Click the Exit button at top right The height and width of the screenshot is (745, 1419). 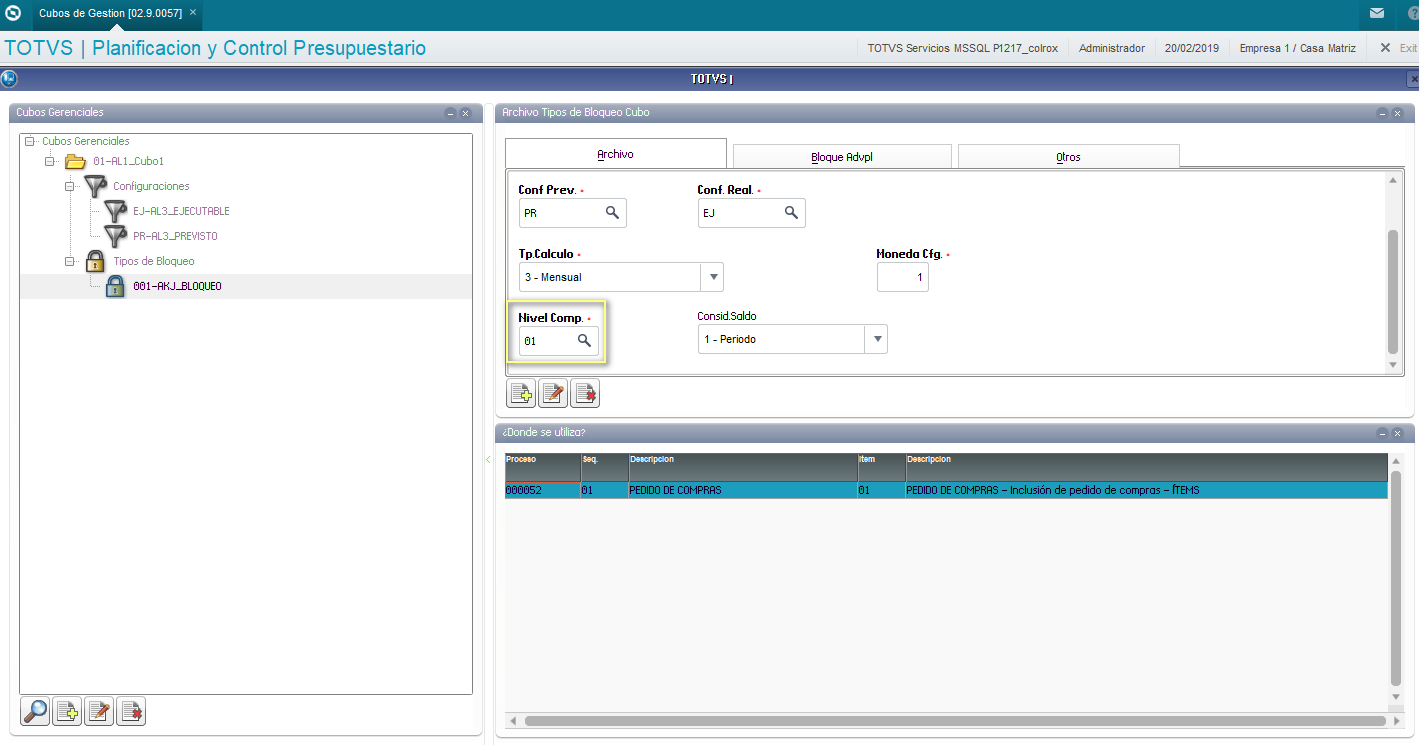[x=1398, y=48]
